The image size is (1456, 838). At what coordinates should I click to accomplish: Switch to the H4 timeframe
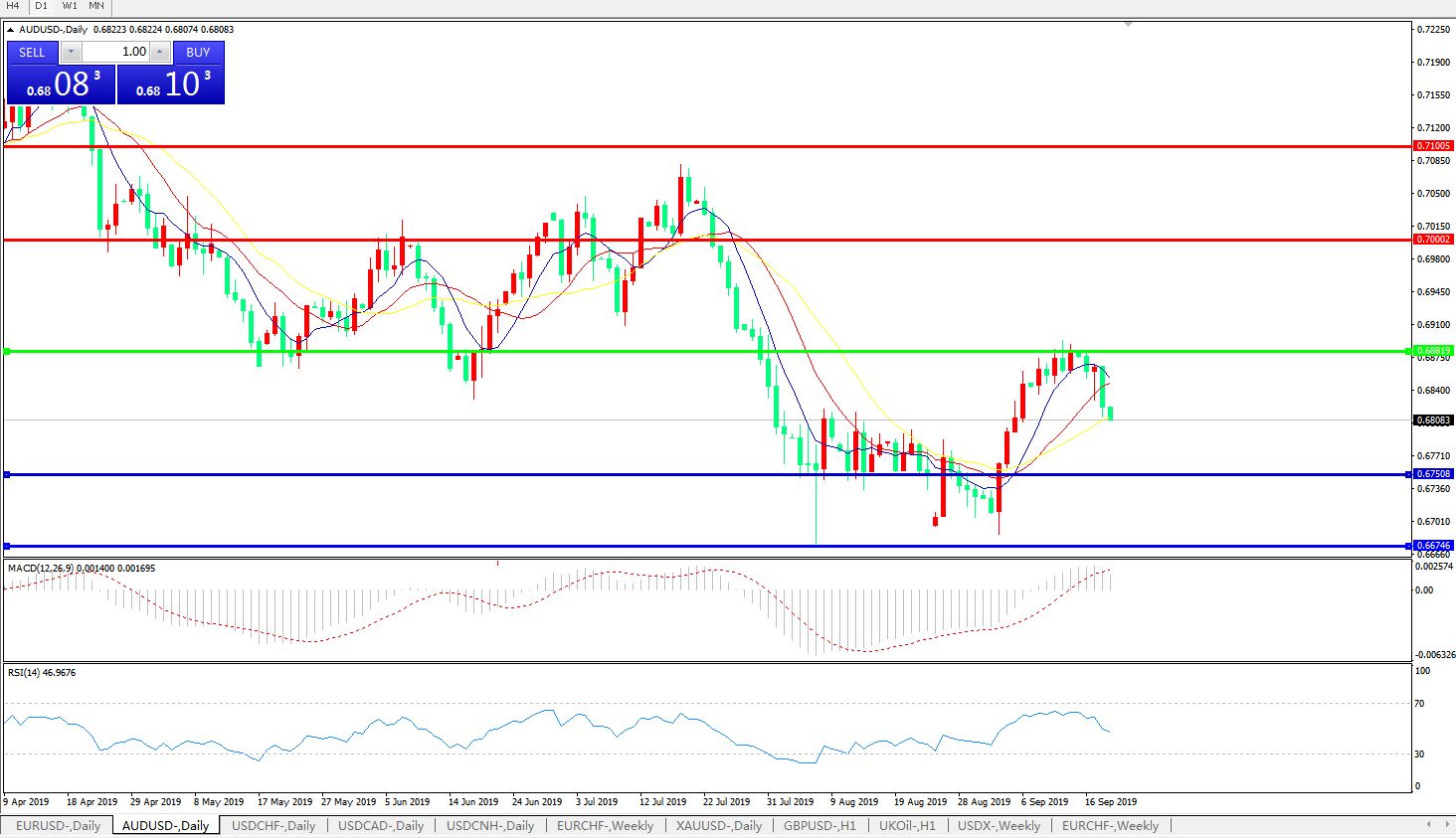click(13, 6)
